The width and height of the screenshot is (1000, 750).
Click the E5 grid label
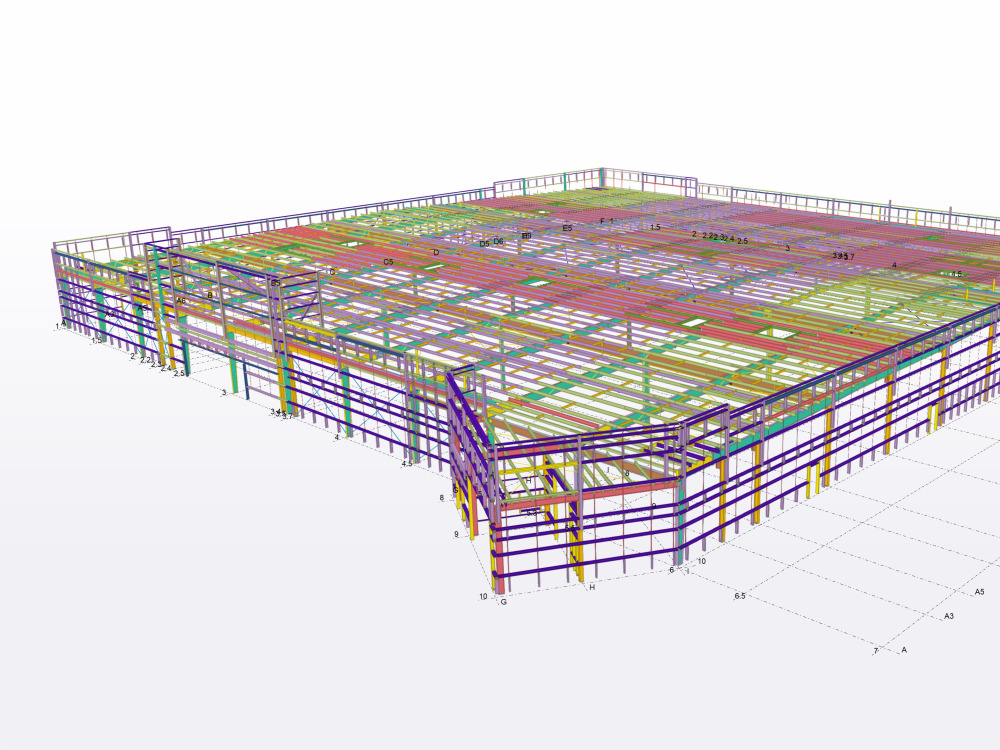(x=567, y=228)
